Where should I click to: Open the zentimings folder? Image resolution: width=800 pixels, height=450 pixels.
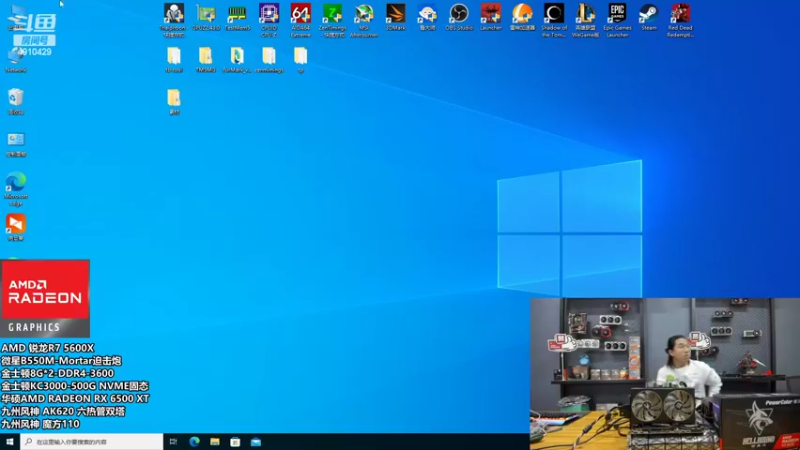click(269, 60)
